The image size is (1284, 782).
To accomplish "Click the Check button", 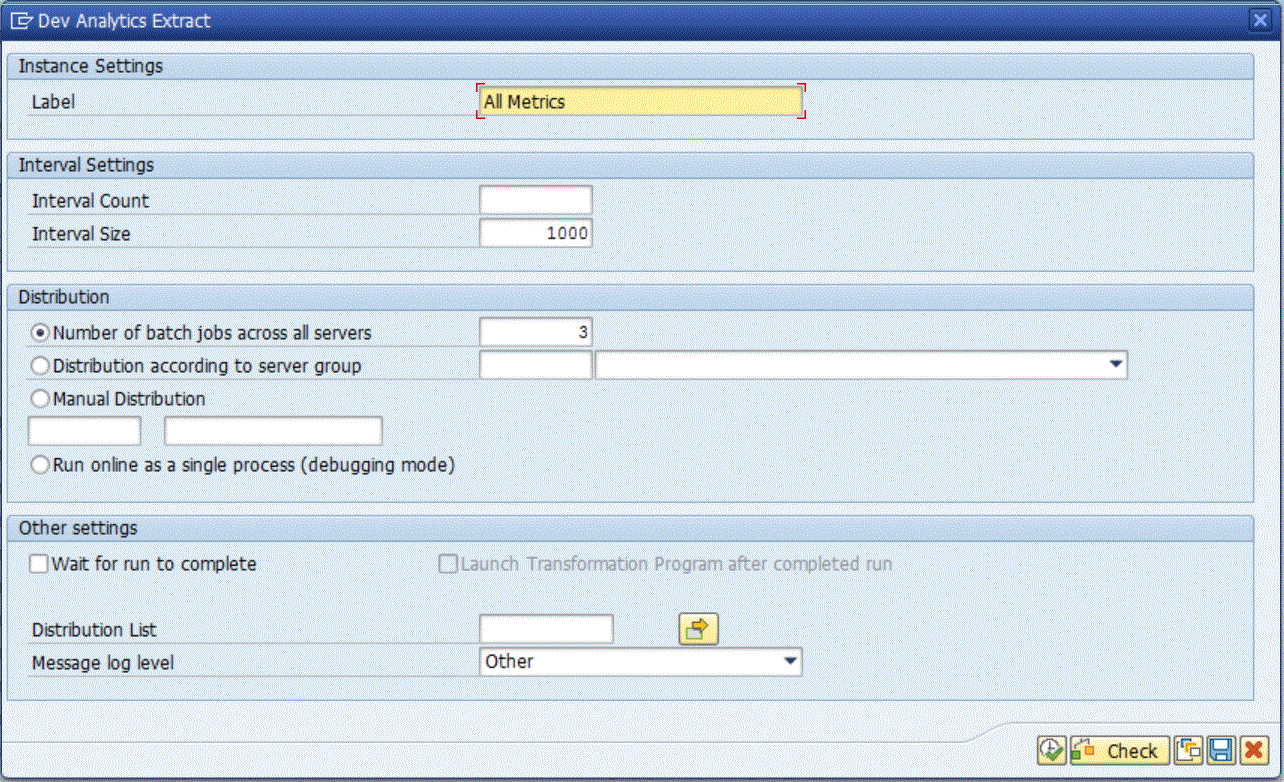I will pos(1118,750).
